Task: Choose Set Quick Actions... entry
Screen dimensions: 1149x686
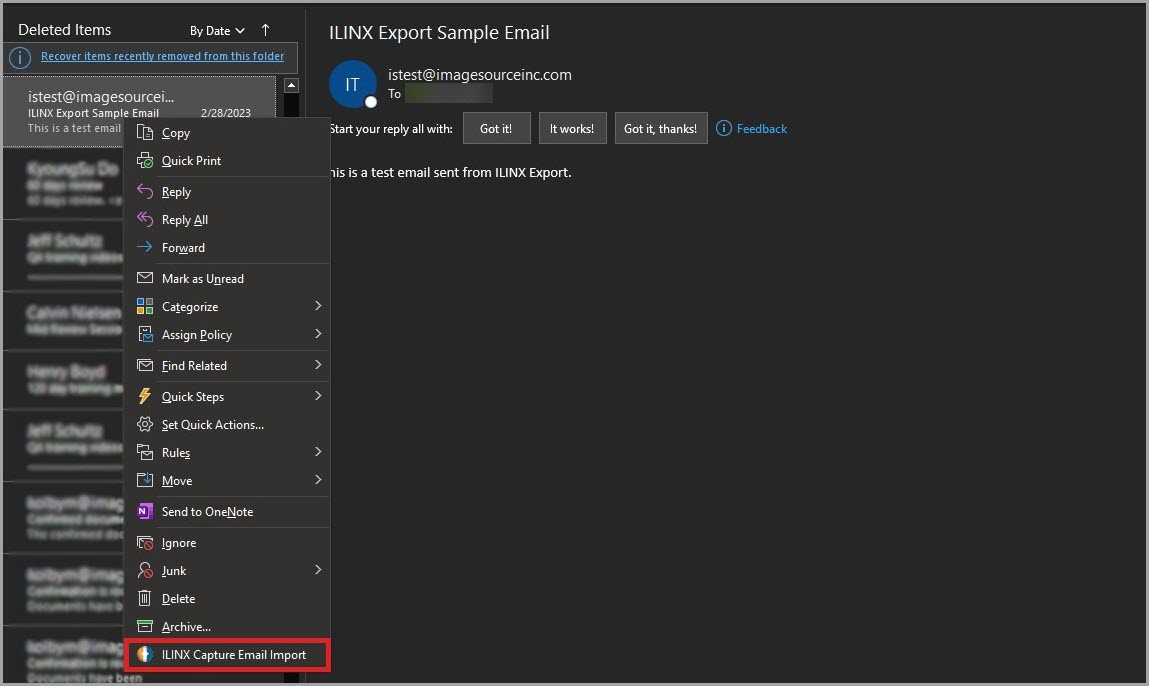Action: [227, 424]
